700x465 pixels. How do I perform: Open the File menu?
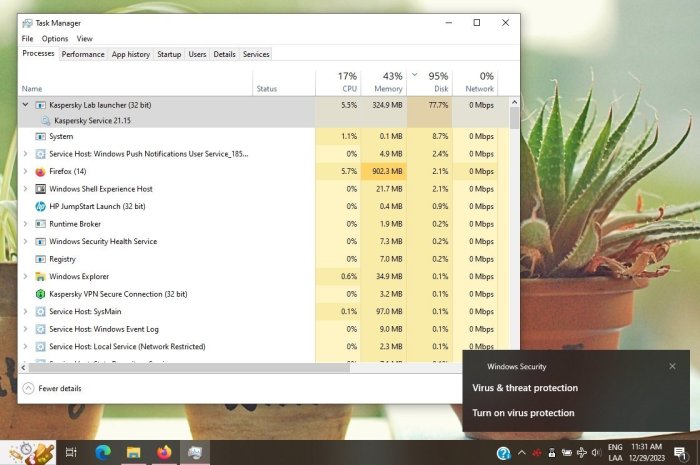(27, 39)
